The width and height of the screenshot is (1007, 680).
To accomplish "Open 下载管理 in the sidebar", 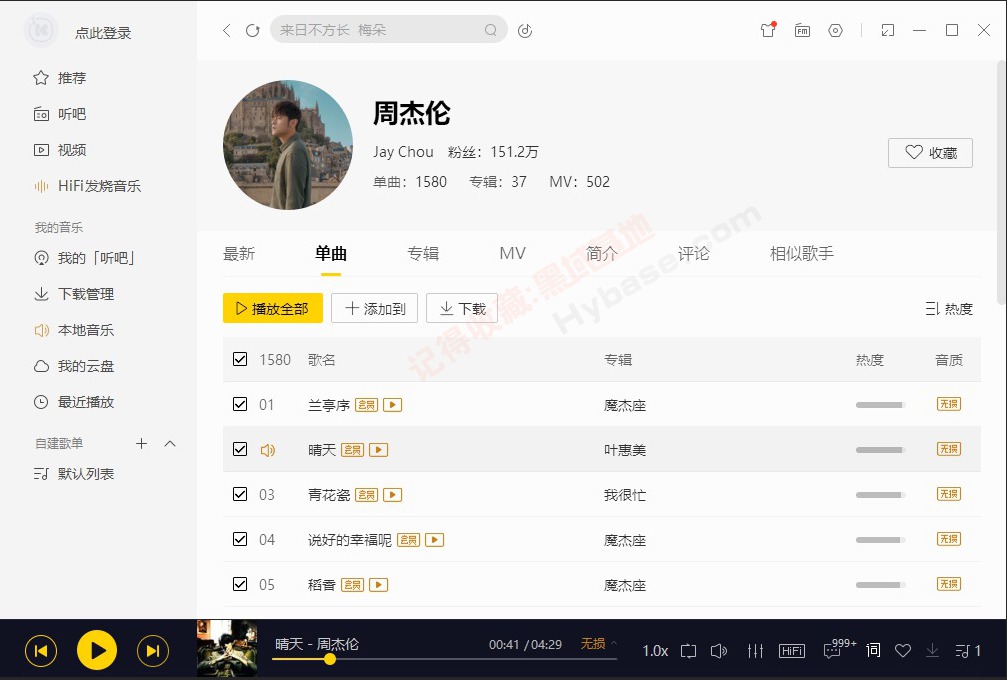I will [x=73, y=293].
